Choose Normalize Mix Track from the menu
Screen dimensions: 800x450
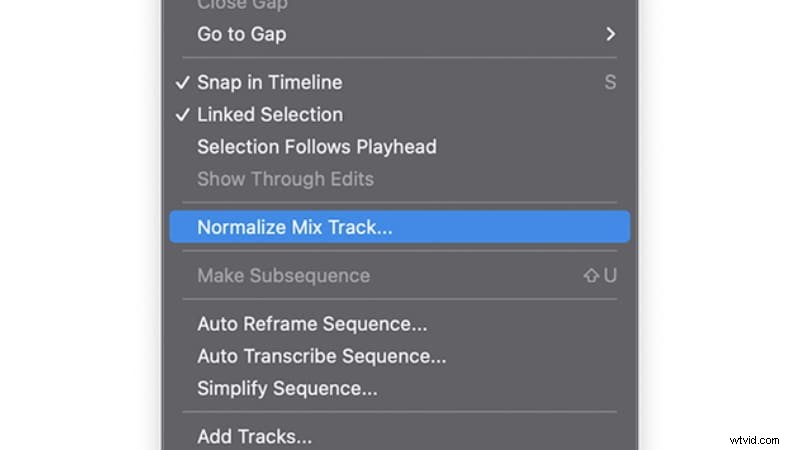click(295, 227)
